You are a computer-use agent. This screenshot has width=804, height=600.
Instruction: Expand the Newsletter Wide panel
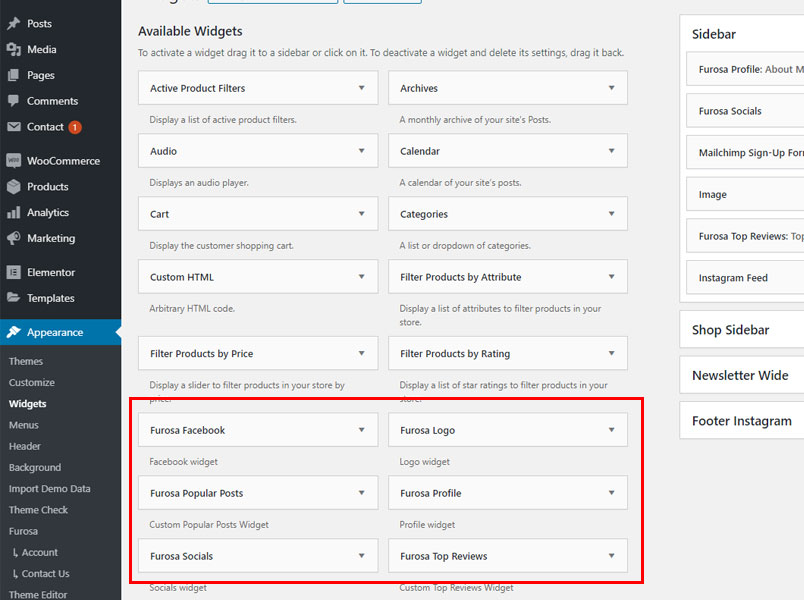[x=741, y=375]
